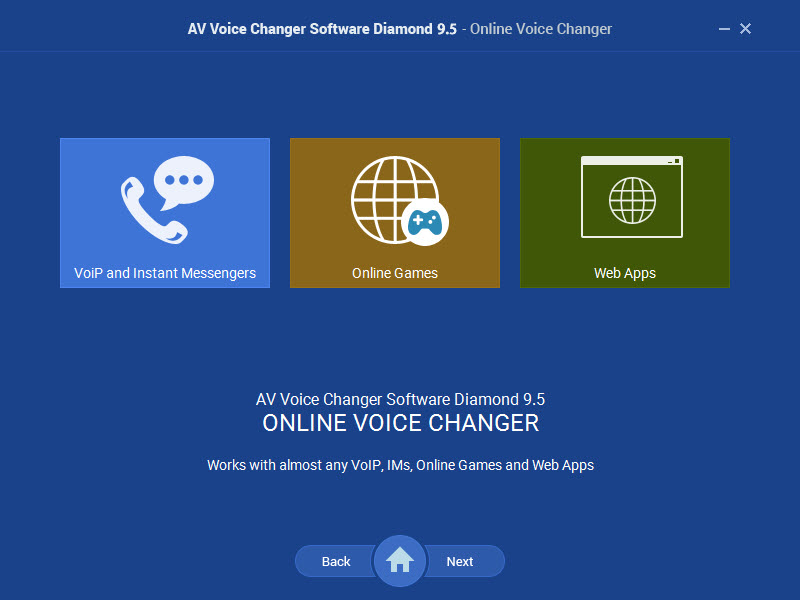Choose the Online Games label

(395, 273)
